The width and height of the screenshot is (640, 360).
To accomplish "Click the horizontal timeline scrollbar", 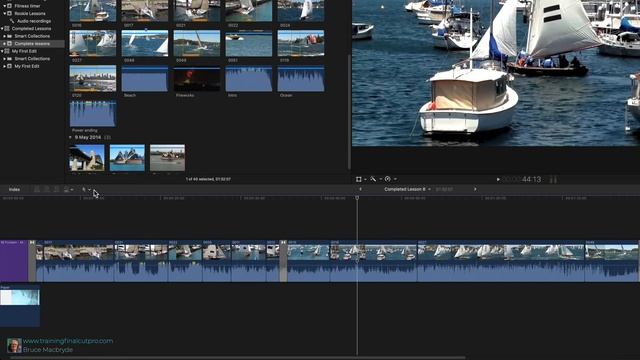I will click(x=238, y=358).
